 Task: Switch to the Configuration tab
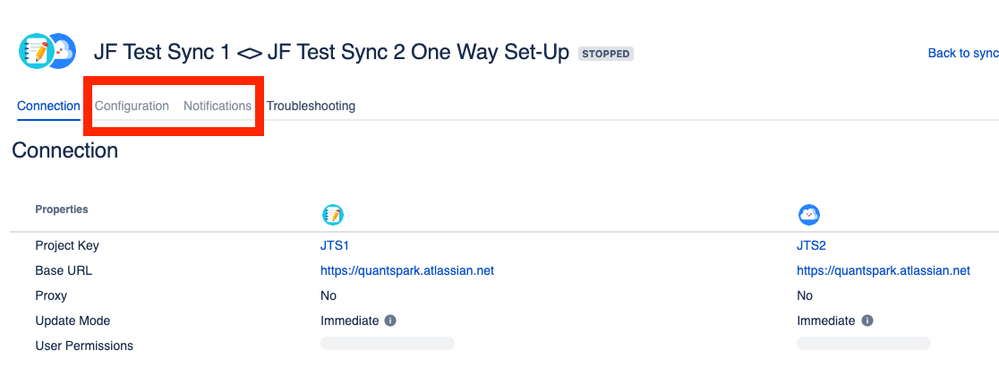[132, 106]
